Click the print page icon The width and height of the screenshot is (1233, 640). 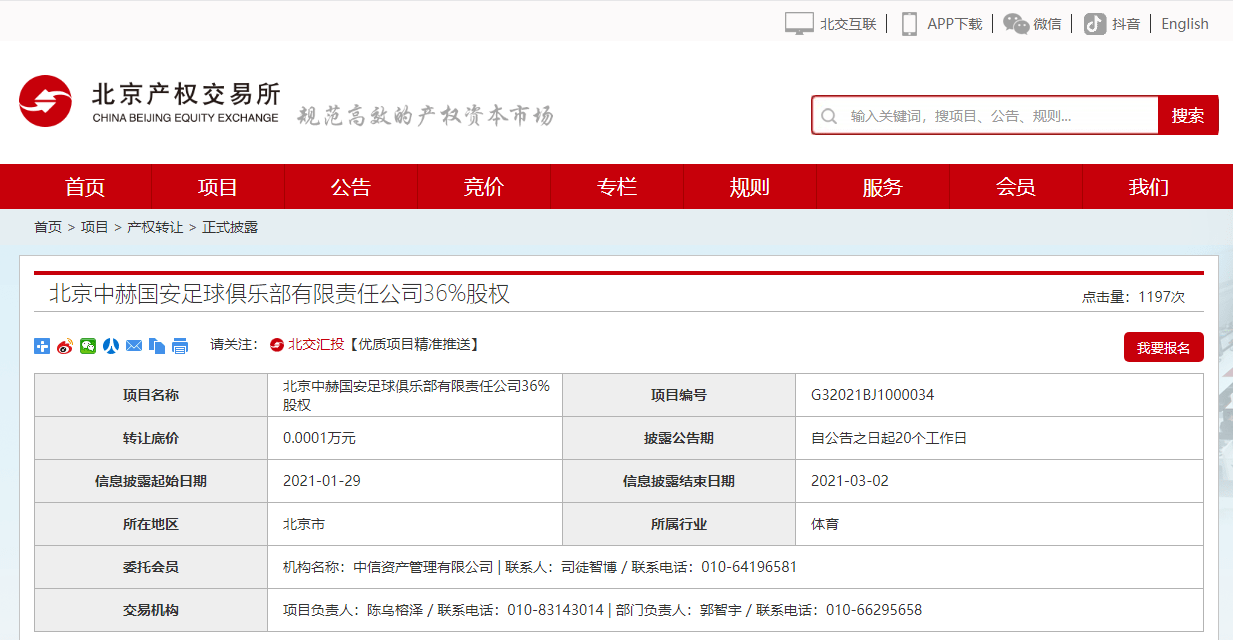180,346
